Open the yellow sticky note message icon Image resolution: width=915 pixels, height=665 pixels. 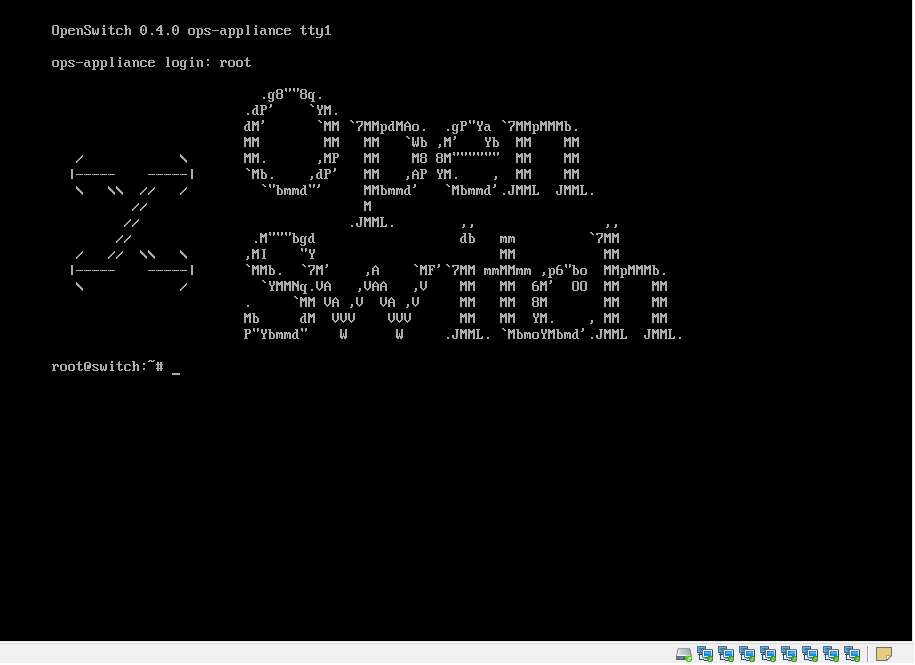pyautogui.click(x=883, y=654)
